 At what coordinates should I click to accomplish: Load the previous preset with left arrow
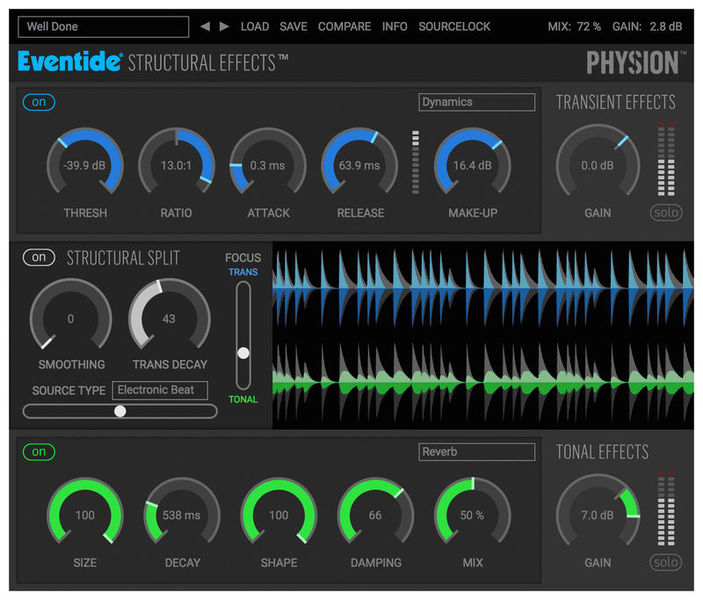click(205, 26)
